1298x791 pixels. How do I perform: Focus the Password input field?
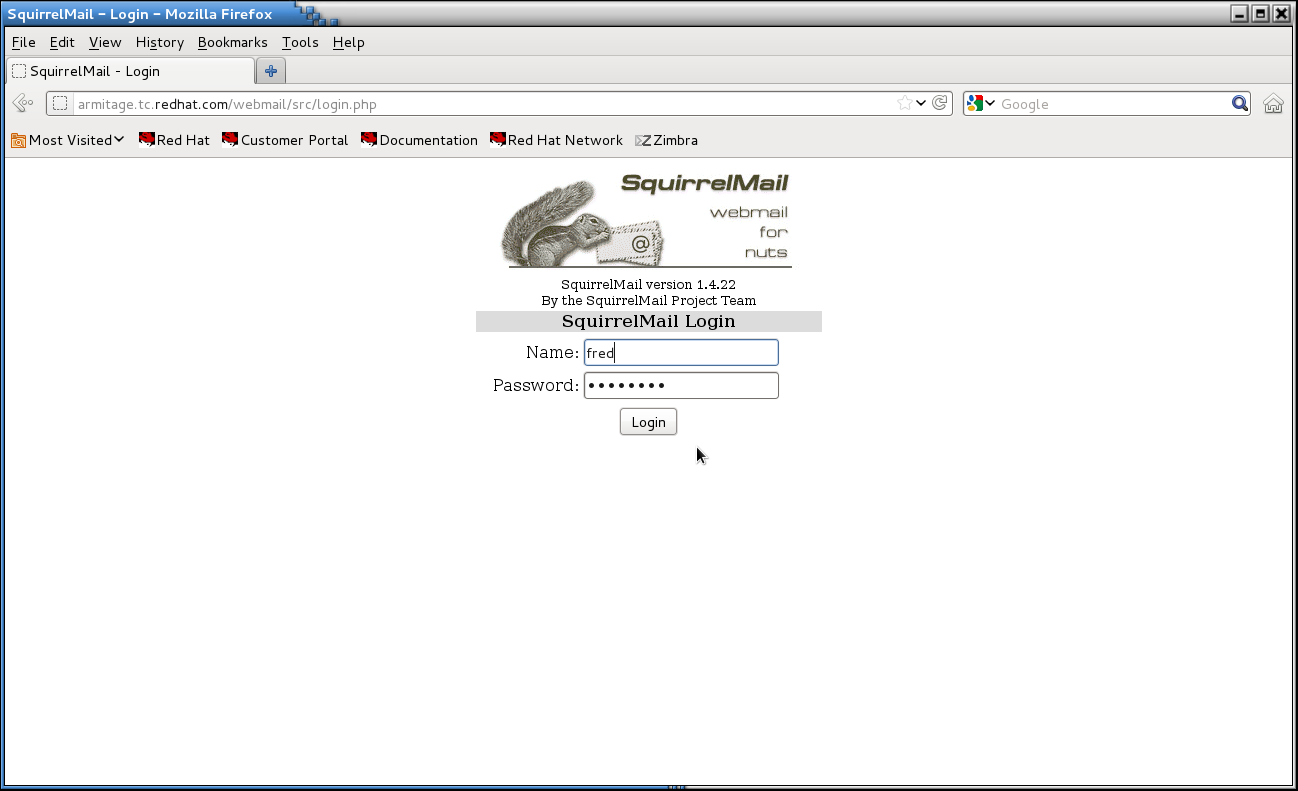[x=681, y=386]
